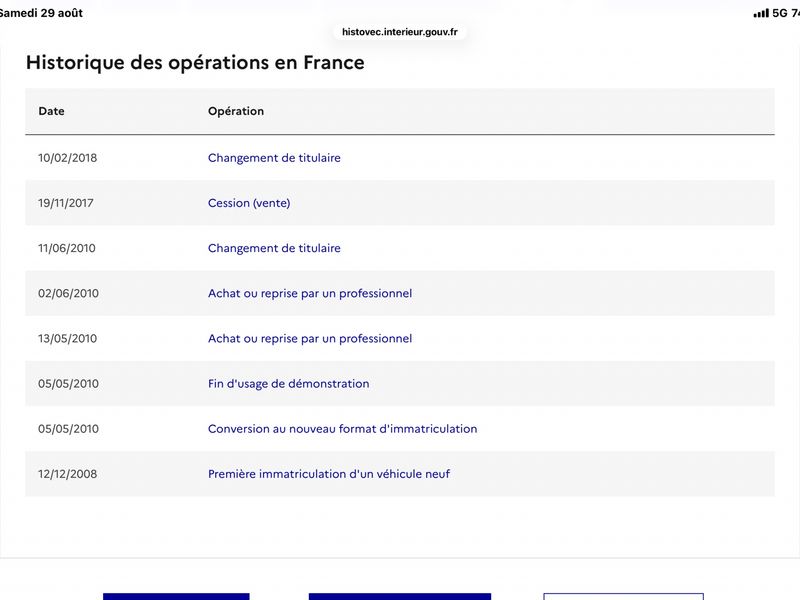
Task: Select the 13/05/2010 Achat ou reprise entry
Action: [310, 338]
